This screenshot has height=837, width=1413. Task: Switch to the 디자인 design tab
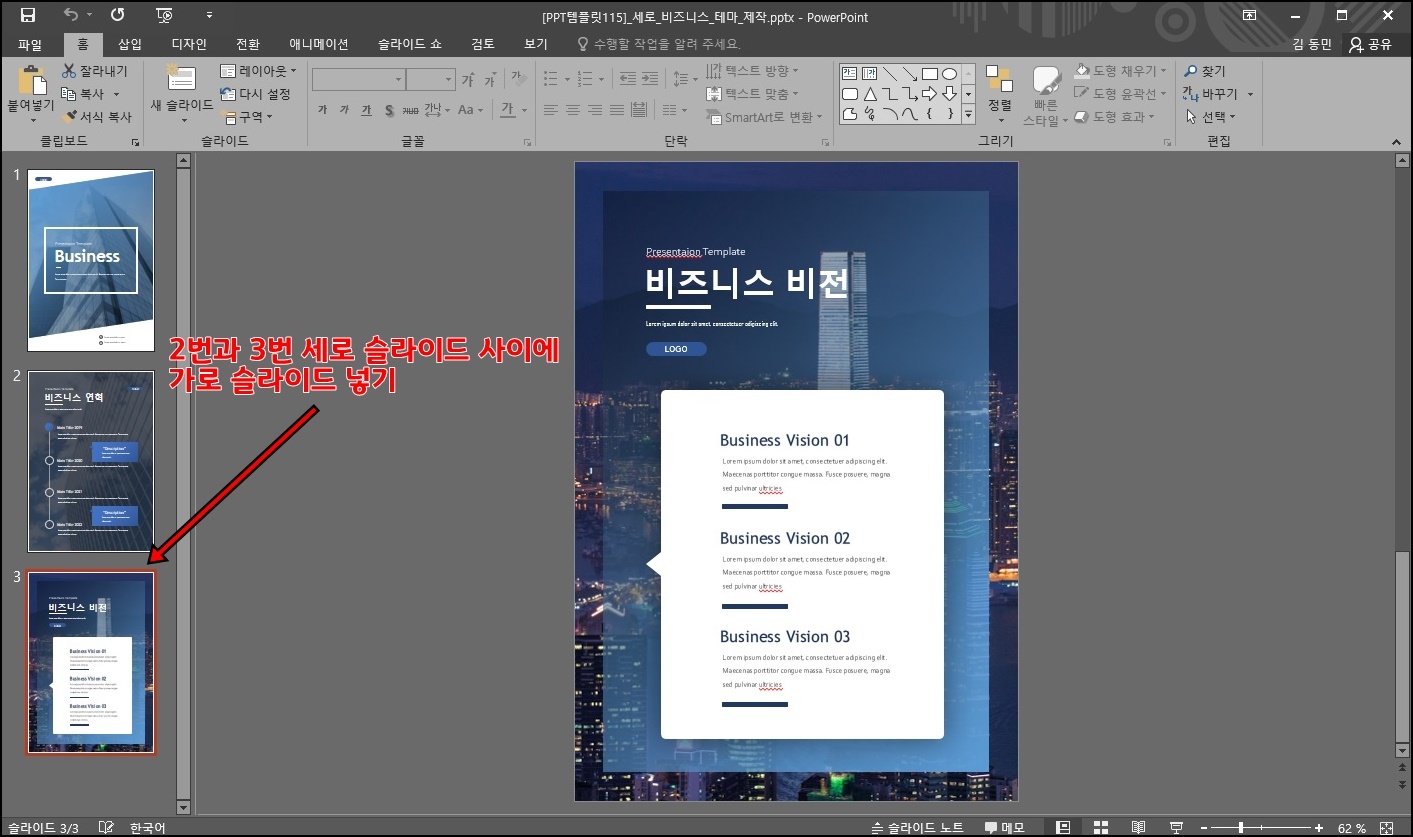click(x=189, y=44)
